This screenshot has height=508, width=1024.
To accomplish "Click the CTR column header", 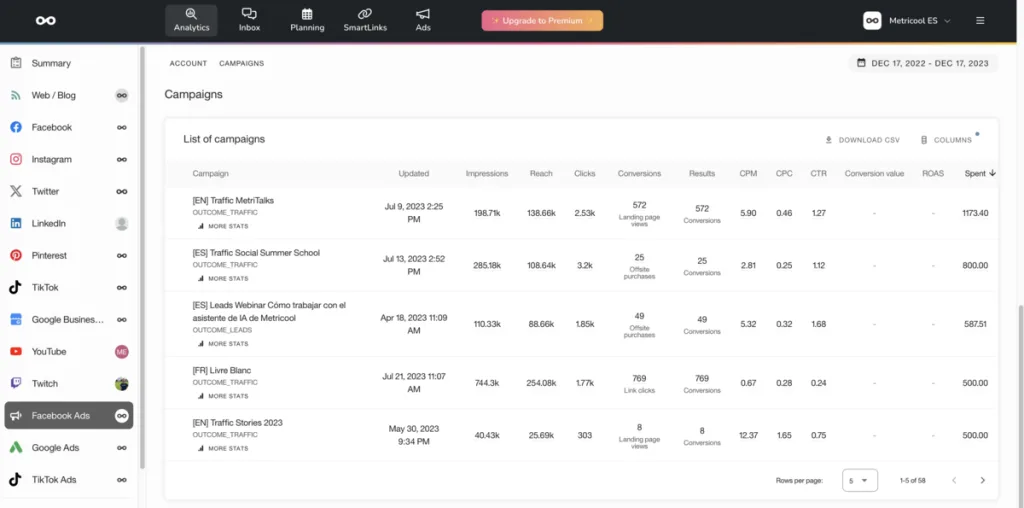I will [x=819, y=173].
